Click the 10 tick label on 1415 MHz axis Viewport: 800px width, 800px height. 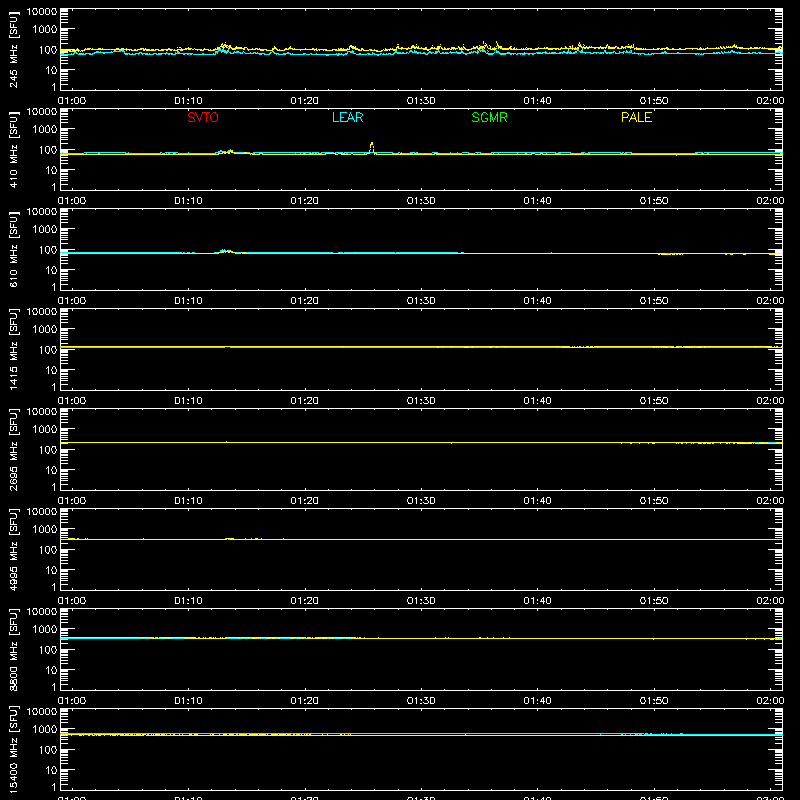(52, 370)
